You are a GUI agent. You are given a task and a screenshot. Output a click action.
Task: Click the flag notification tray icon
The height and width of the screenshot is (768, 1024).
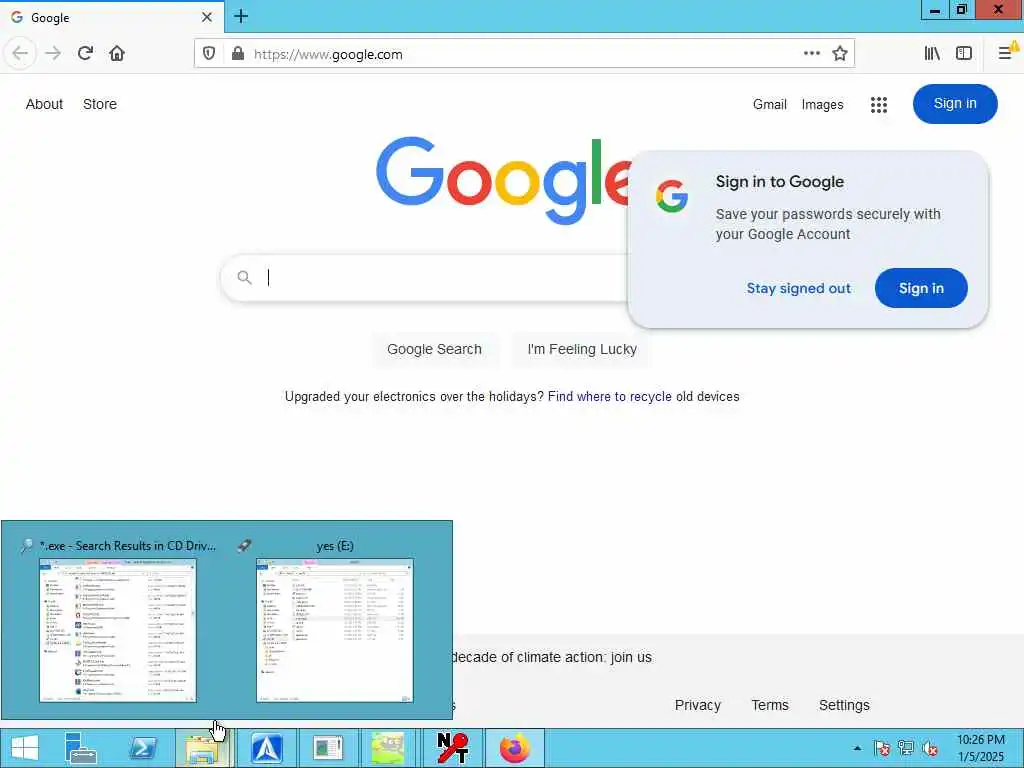coord(882,748)
